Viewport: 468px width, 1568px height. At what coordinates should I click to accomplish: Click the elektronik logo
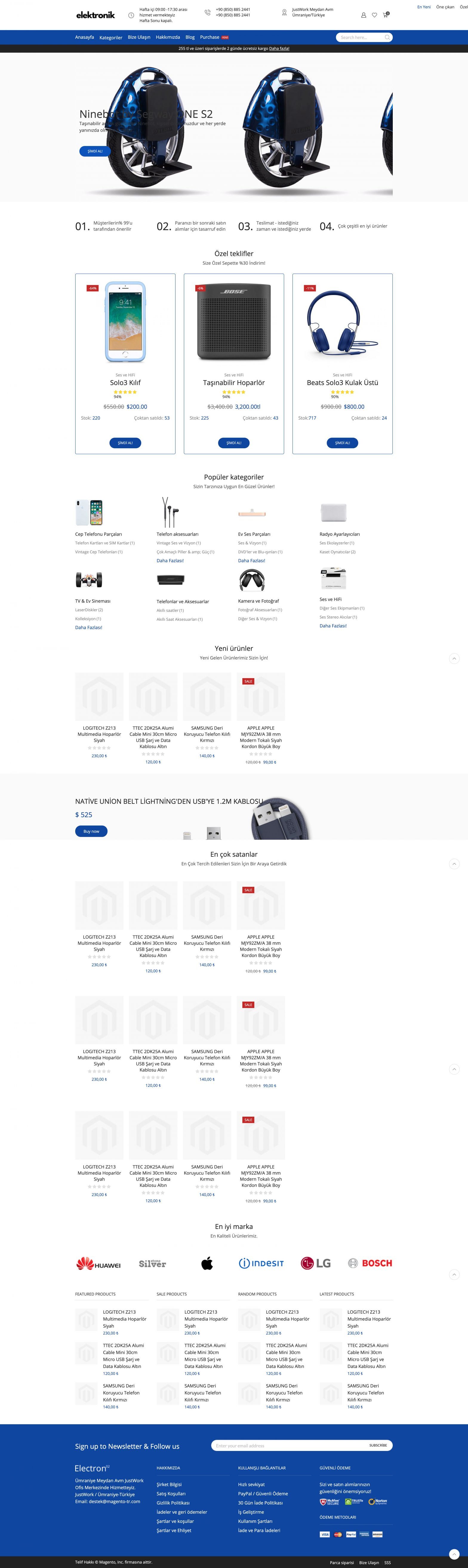tap(96, 15)
